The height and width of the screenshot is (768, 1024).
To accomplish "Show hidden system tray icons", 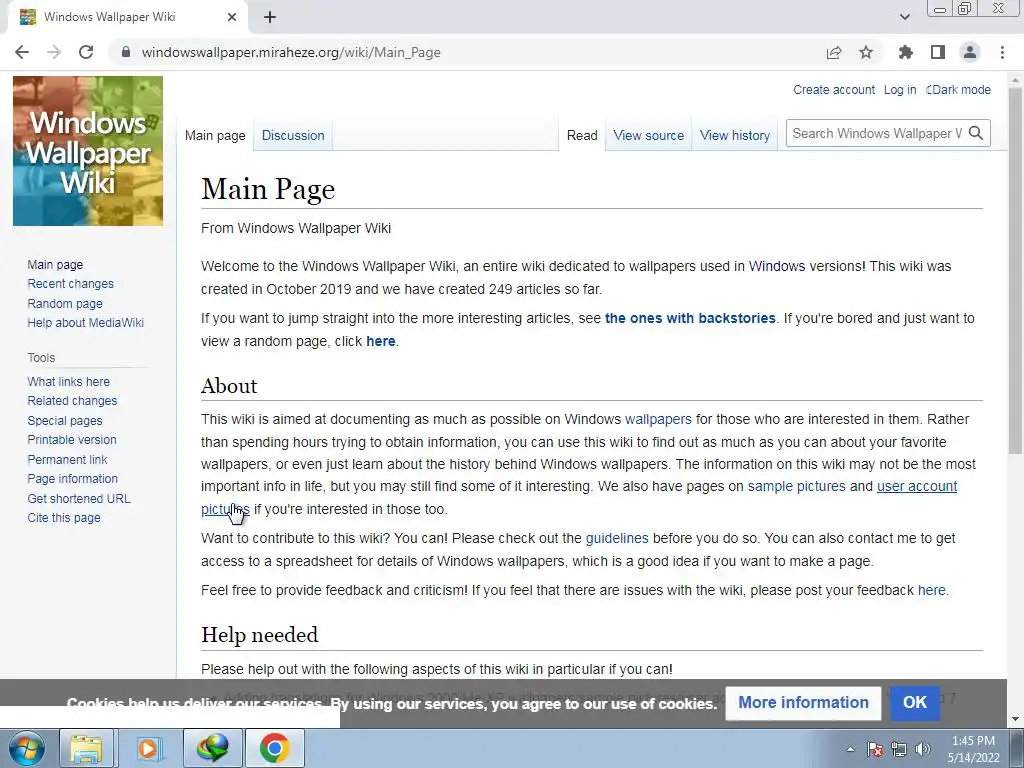I will [850, 749].
